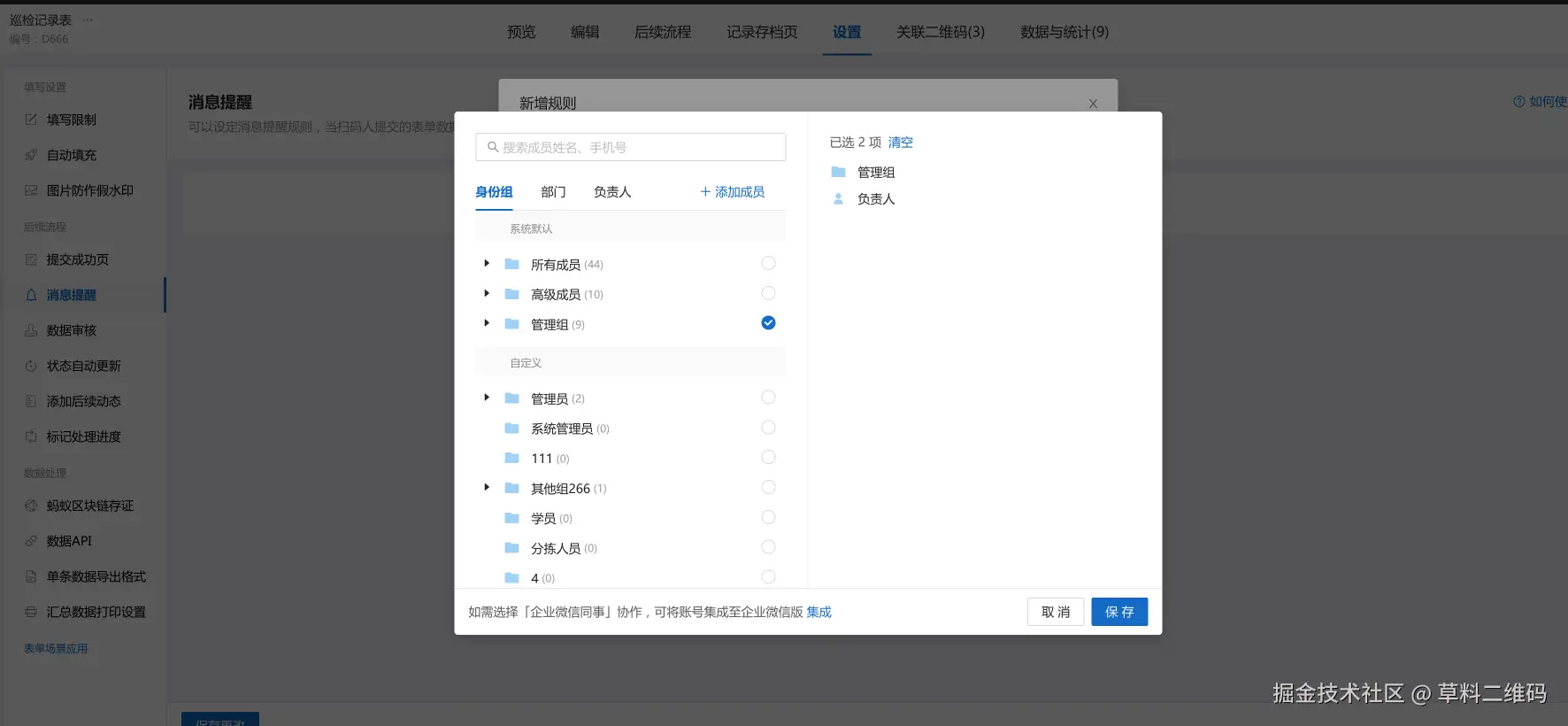This screenshot has height=726, width=1568.
Task: Click 负责人 in the selected items list
Action: (x=876, y=199)
